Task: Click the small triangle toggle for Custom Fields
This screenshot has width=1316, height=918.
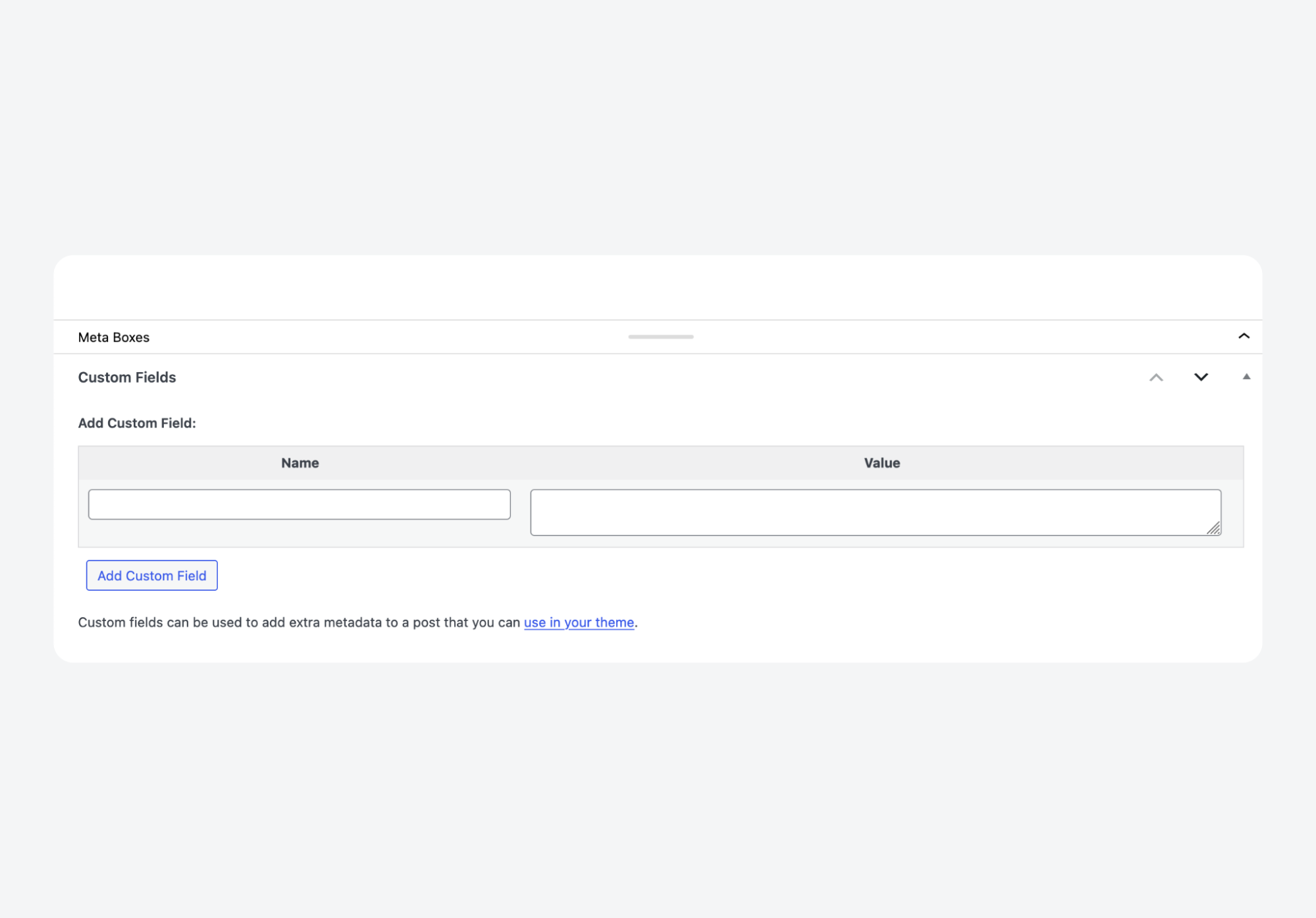Action: 1246,377
